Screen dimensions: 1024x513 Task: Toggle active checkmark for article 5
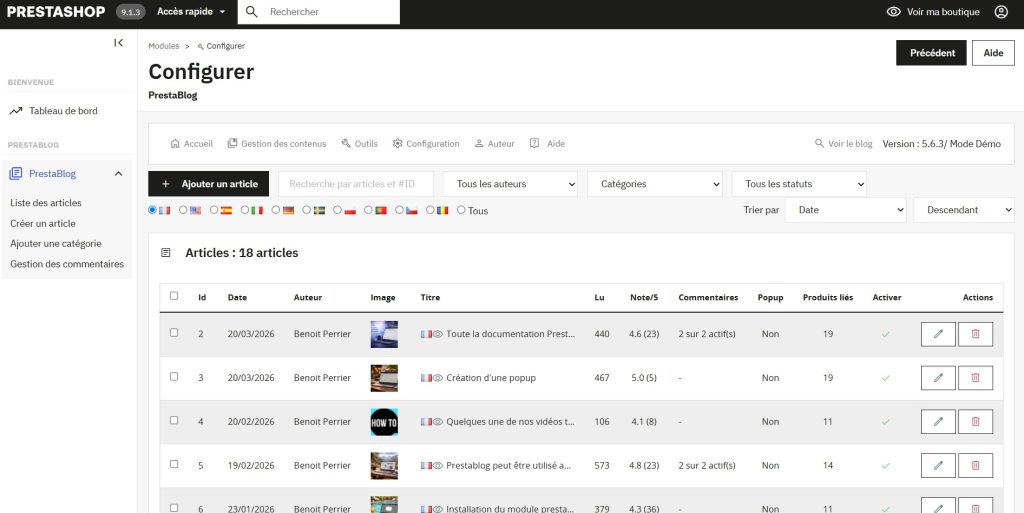(886, 465)
